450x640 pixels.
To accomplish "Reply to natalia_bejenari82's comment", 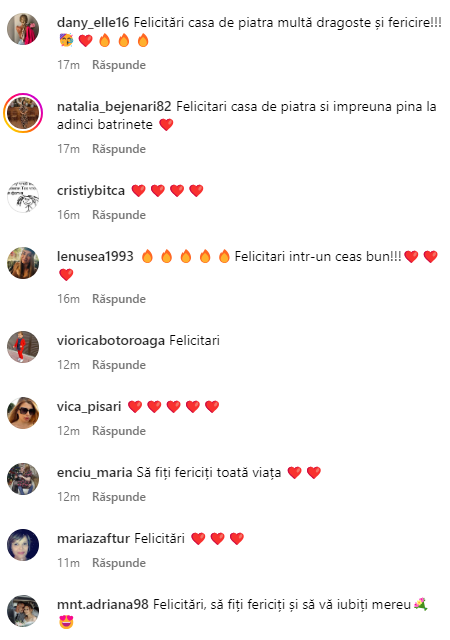I will [x=119, y=149].
